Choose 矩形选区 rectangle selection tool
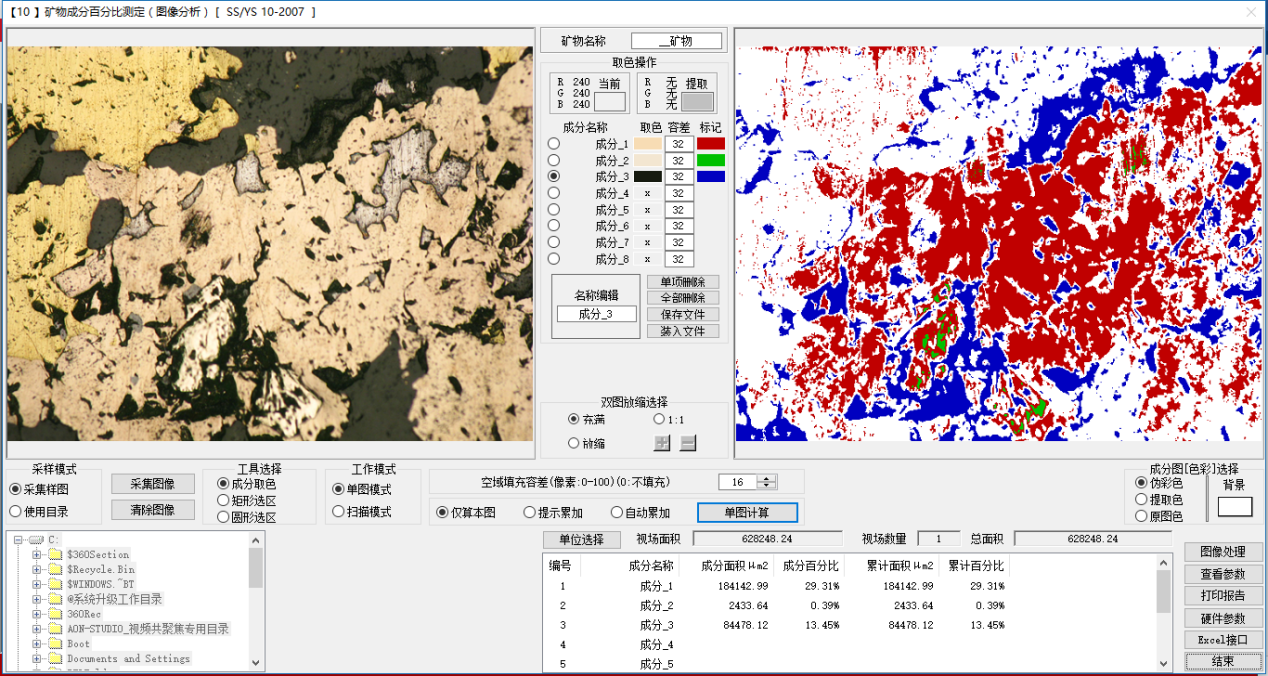1268x676 pixels. pyautogui.click(x=223, y=500)
